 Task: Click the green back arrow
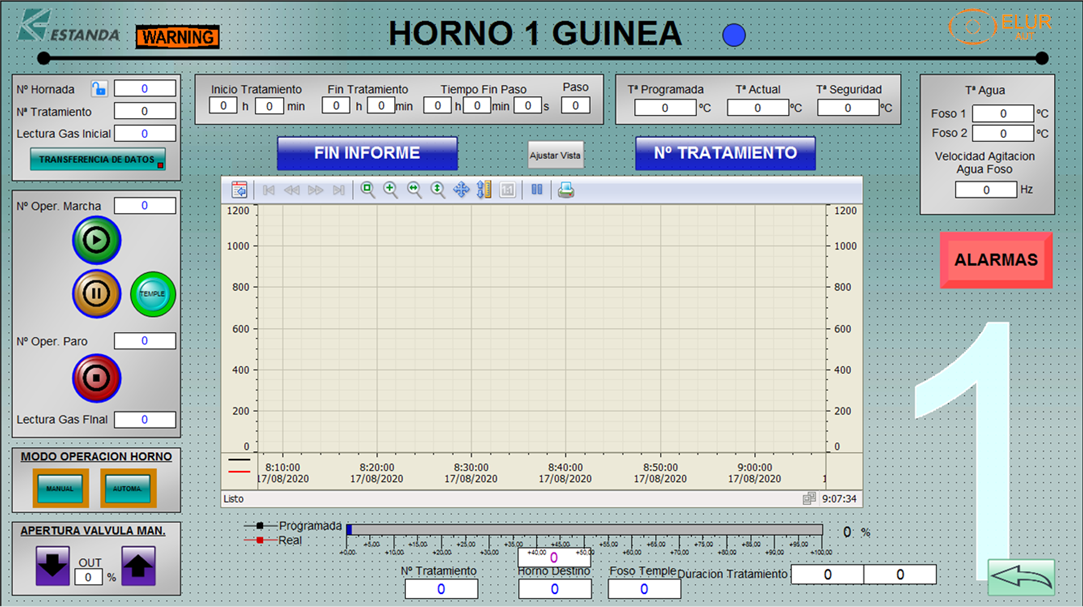point(1021,577)
